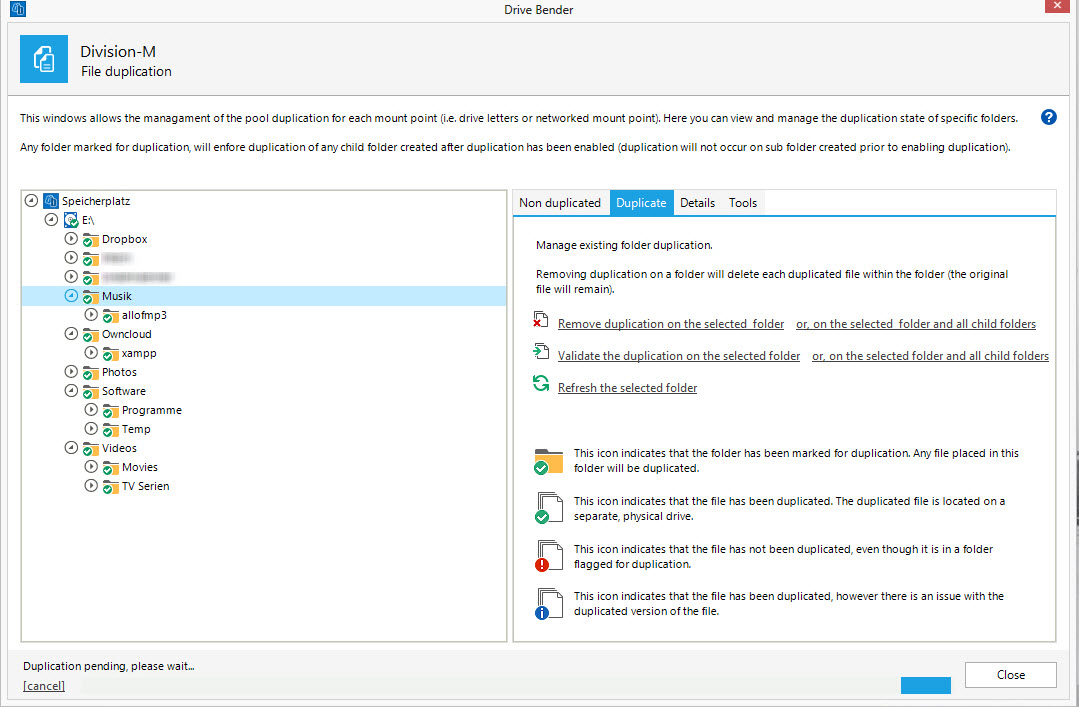Click the legend blue info duplicated-issue icon

(548, 603)
